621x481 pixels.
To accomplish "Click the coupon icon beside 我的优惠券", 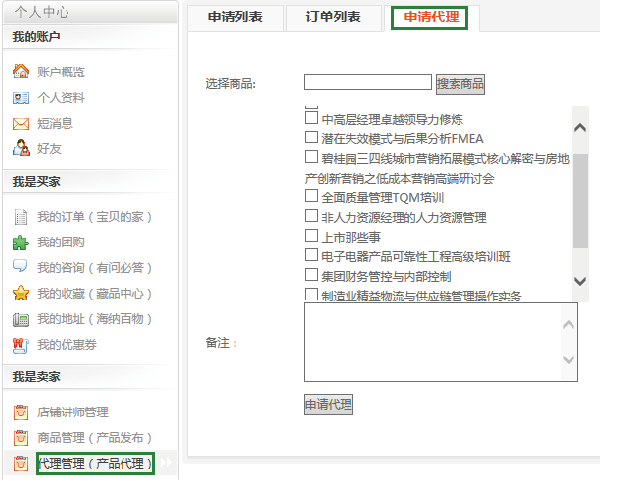I will (20, 345).
